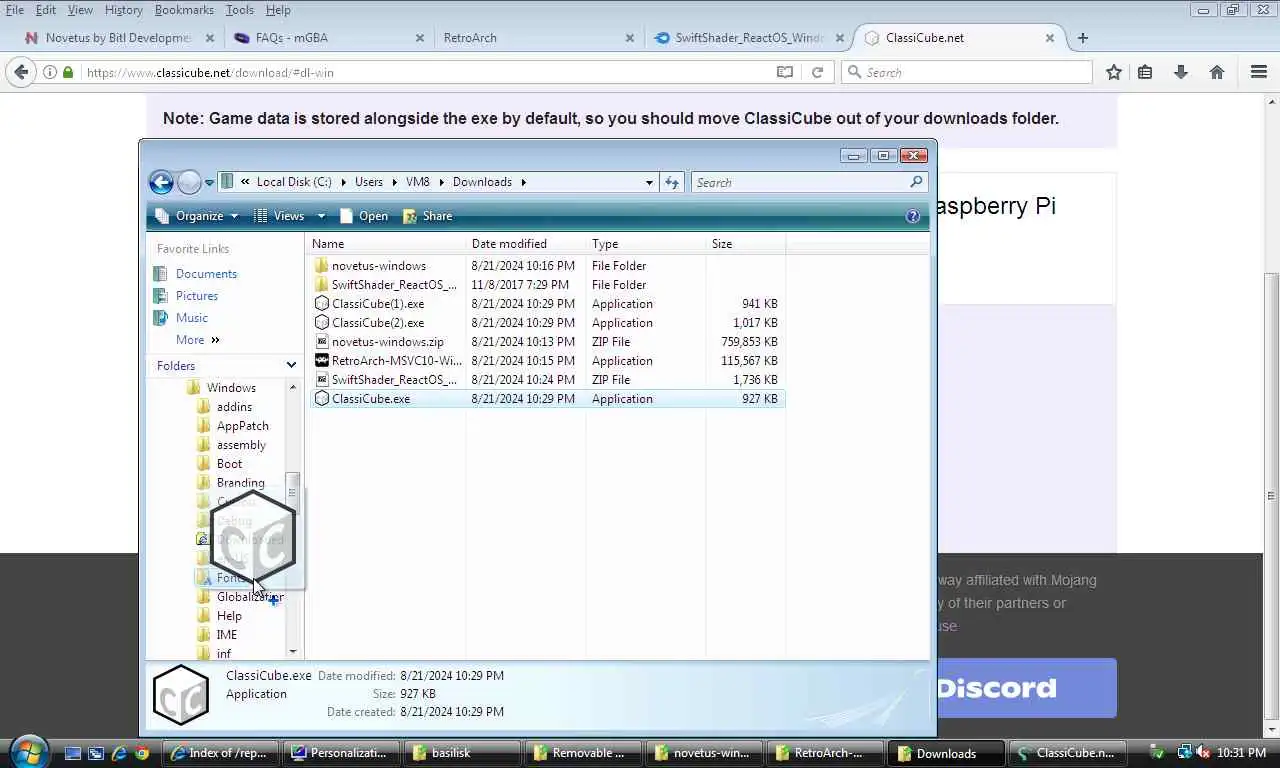Viewport: 1280px width, 768px height.
Task: Click the refresh button beside Explorer address bar
Action: pos(672,182)
